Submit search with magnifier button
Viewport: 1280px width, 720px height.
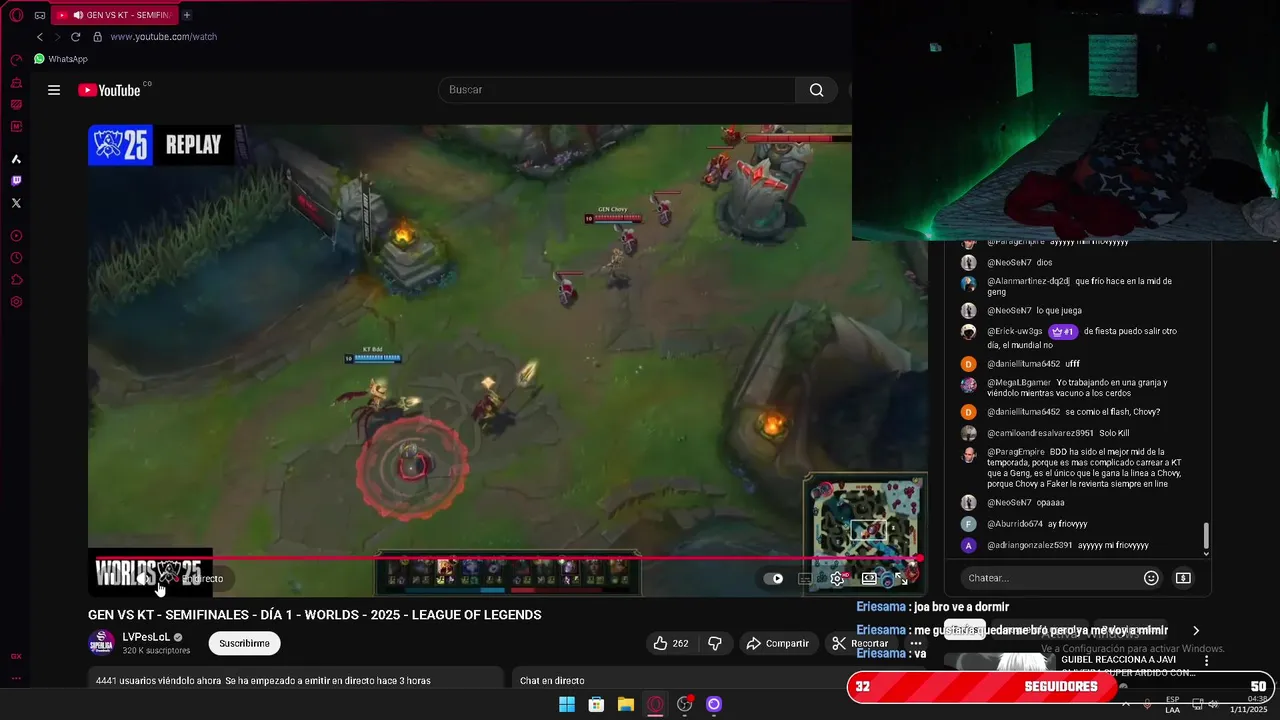pyautogui.click(x=817, y=90)
